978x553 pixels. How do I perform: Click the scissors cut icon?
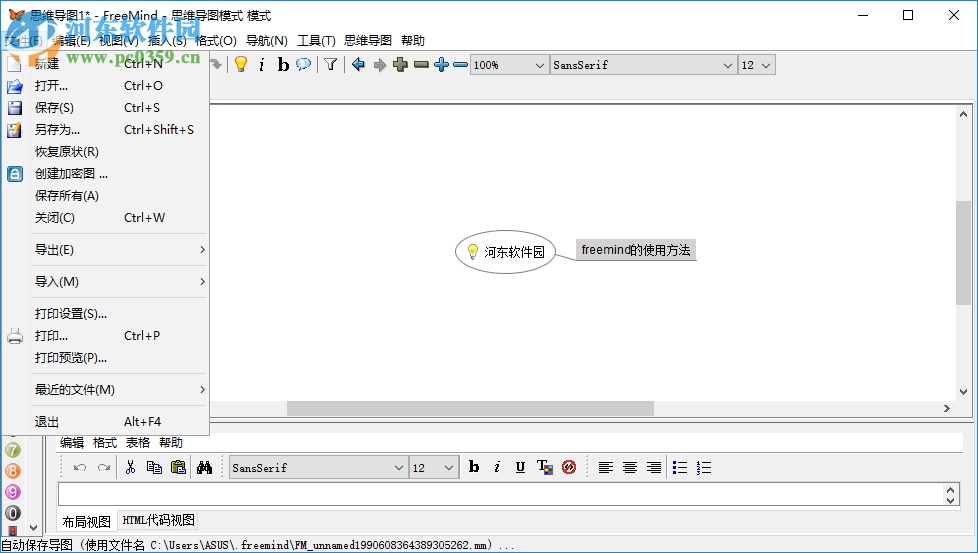(130, 467)
